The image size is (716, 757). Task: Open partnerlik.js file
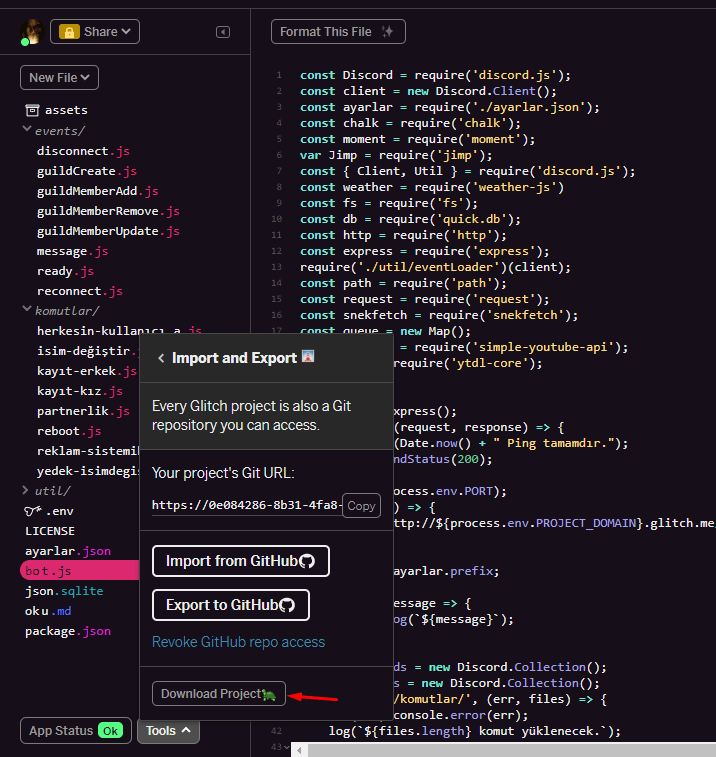[83, 411]
